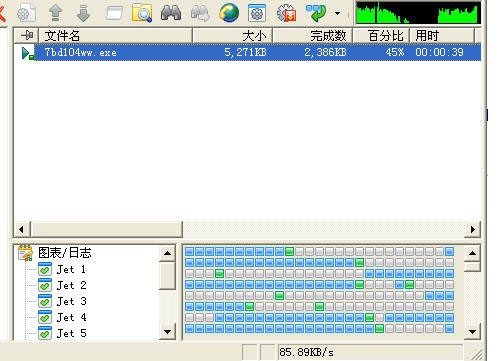Screen dimensions: 500x361
Task: Move selected download up with the up arrow
Action: (56, 13)
